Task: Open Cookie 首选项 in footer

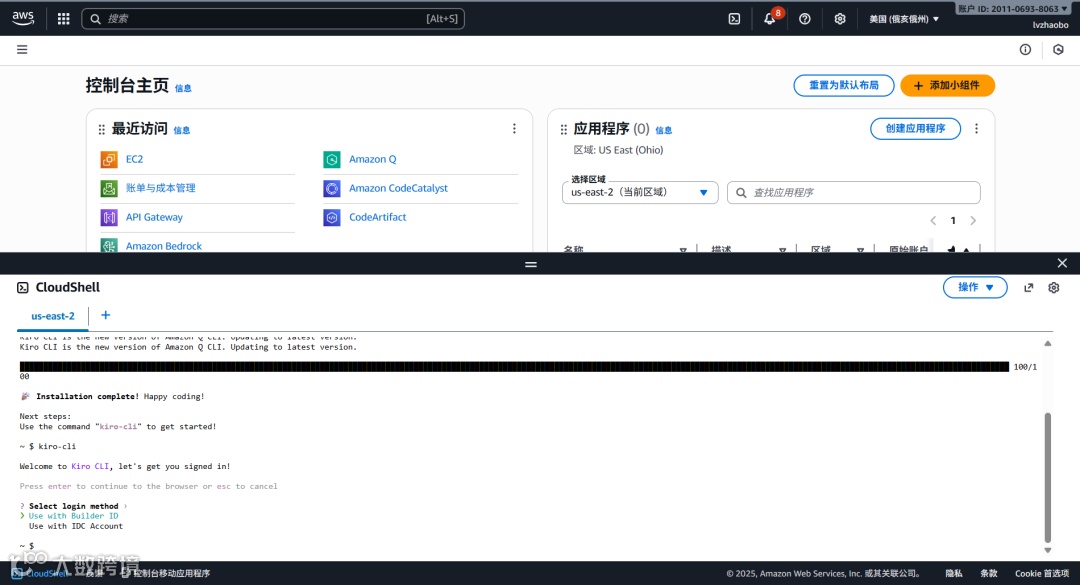Action: (x=1042, y=573)
